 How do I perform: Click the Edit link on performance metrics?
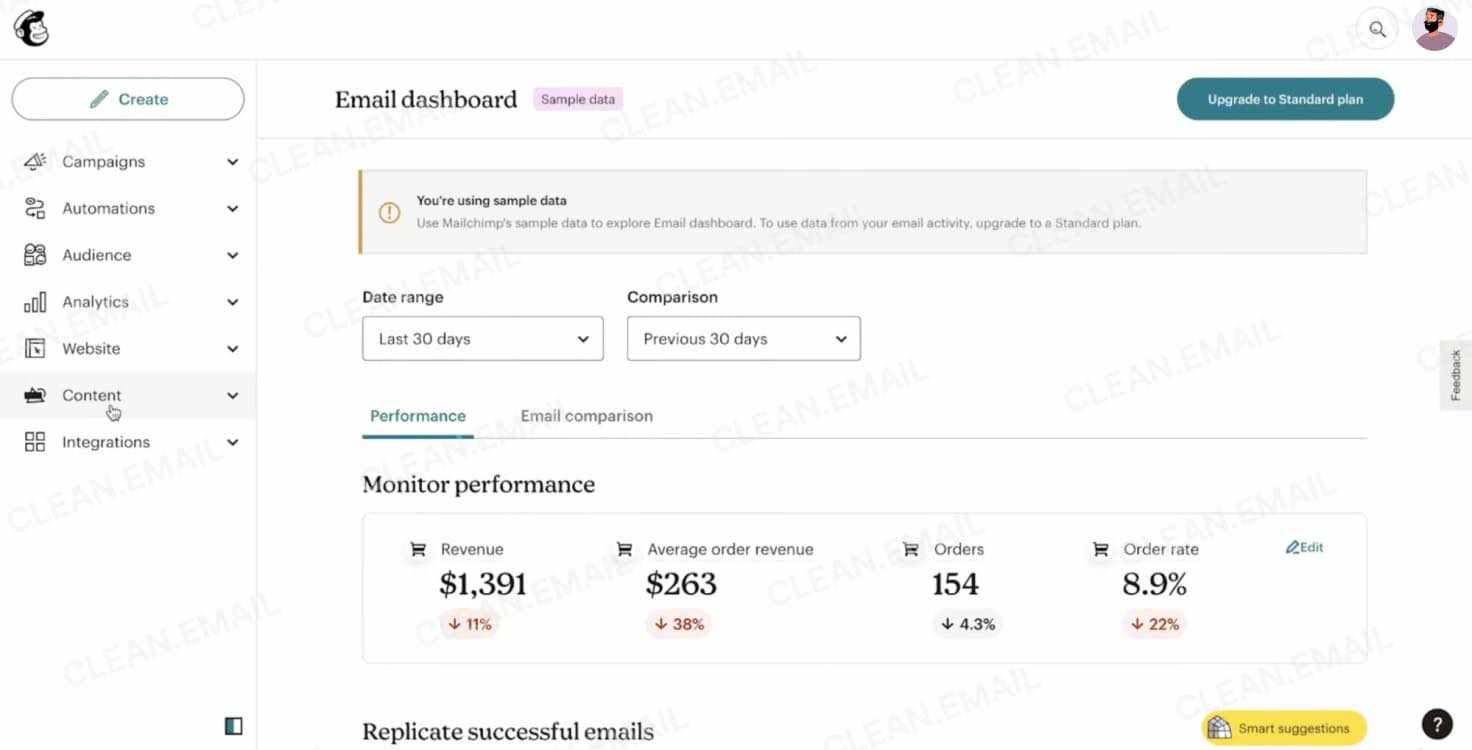(x=1304, y=547)
